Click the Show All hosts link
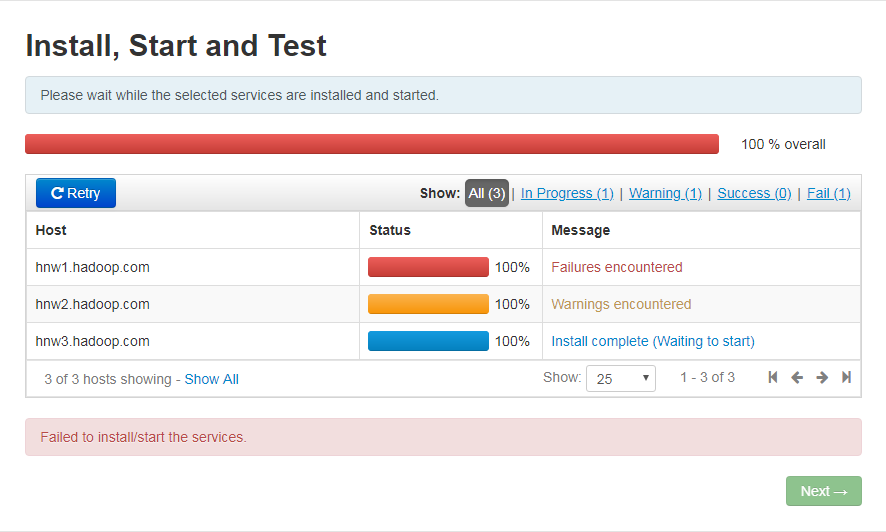The height and width of the screenshot is (532, 886). (211, 379)
